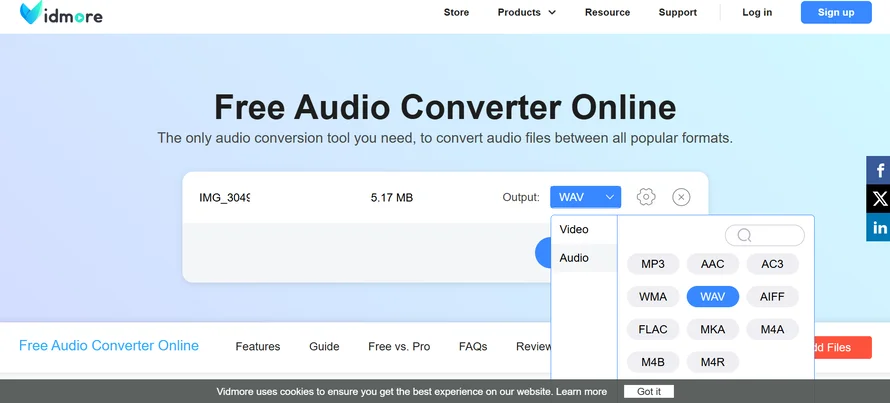
Task: Share page on Facebook
Action: tap(879, 170)
